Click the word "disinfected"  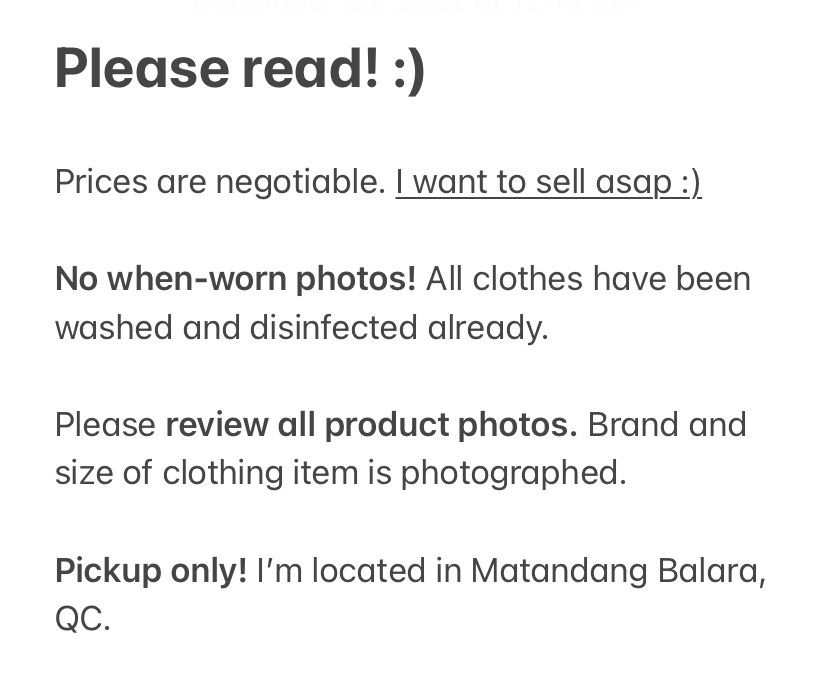[x=332, y=327]
